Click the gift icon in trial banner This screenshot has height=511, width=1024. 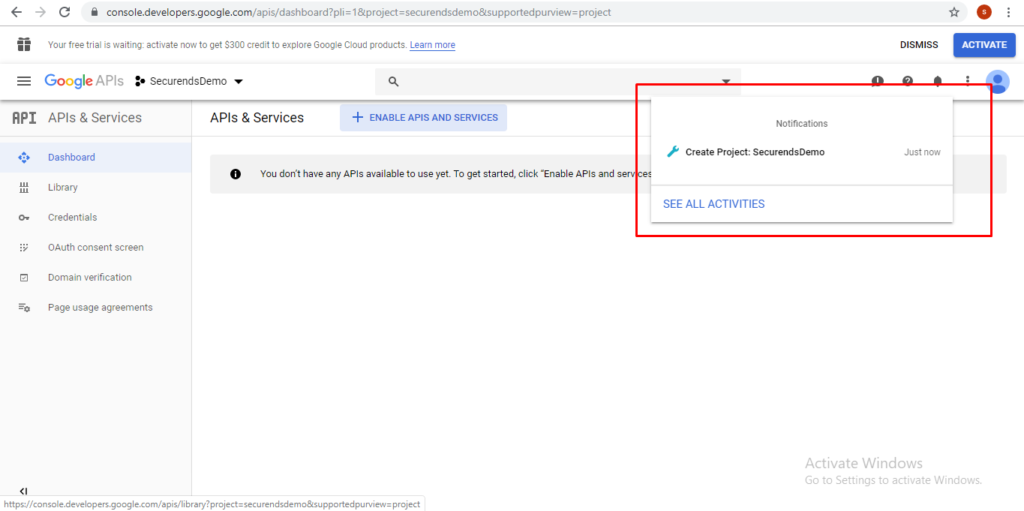pyautogui.click(x=24, y=44)
